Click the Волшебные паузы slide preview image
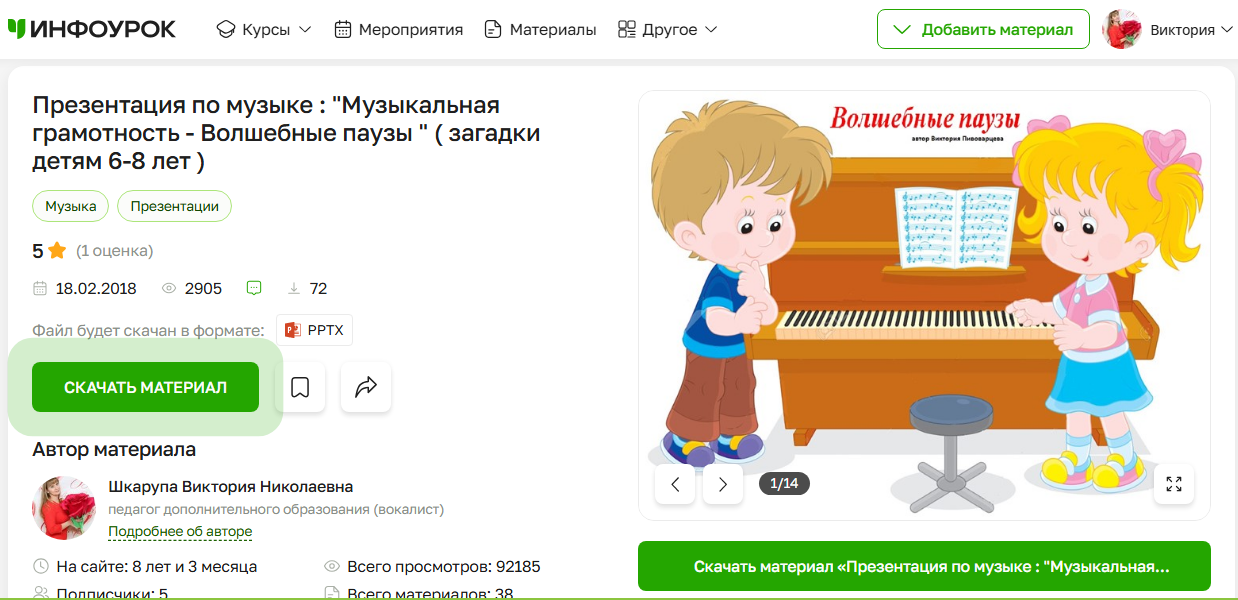This screenshot has height=600, width=1238. (924, 305)
